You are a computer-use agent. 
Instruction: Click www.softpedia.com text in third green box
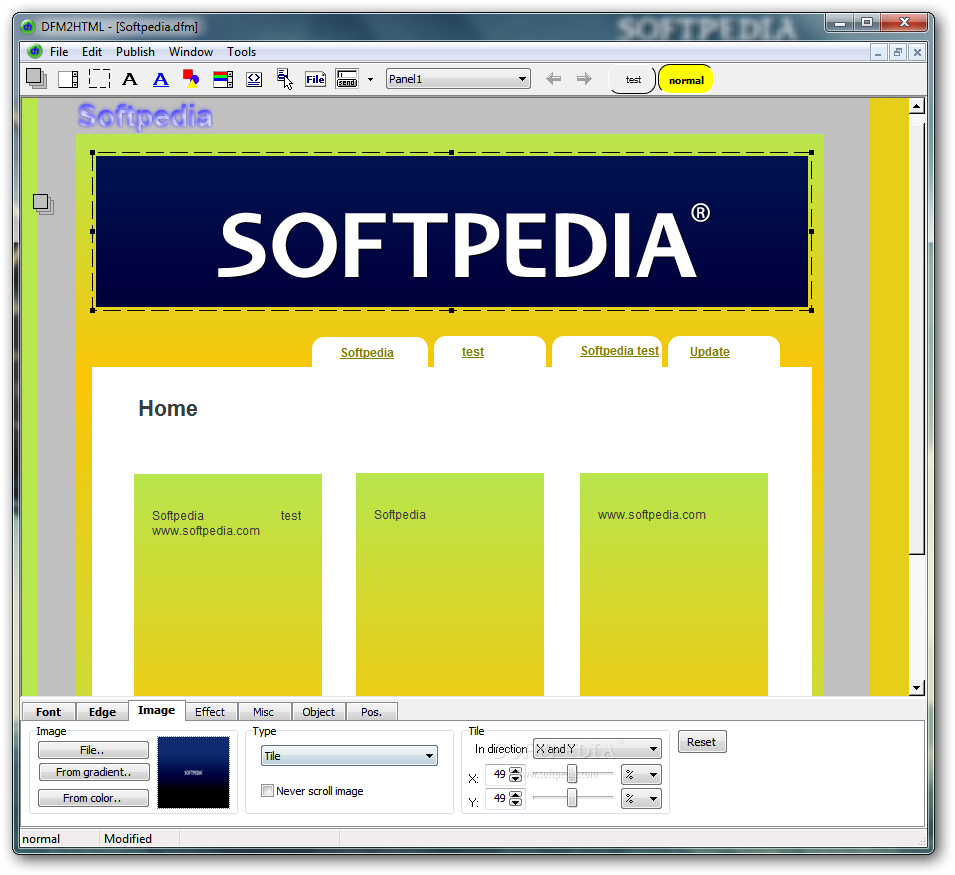tap(652, 515)
